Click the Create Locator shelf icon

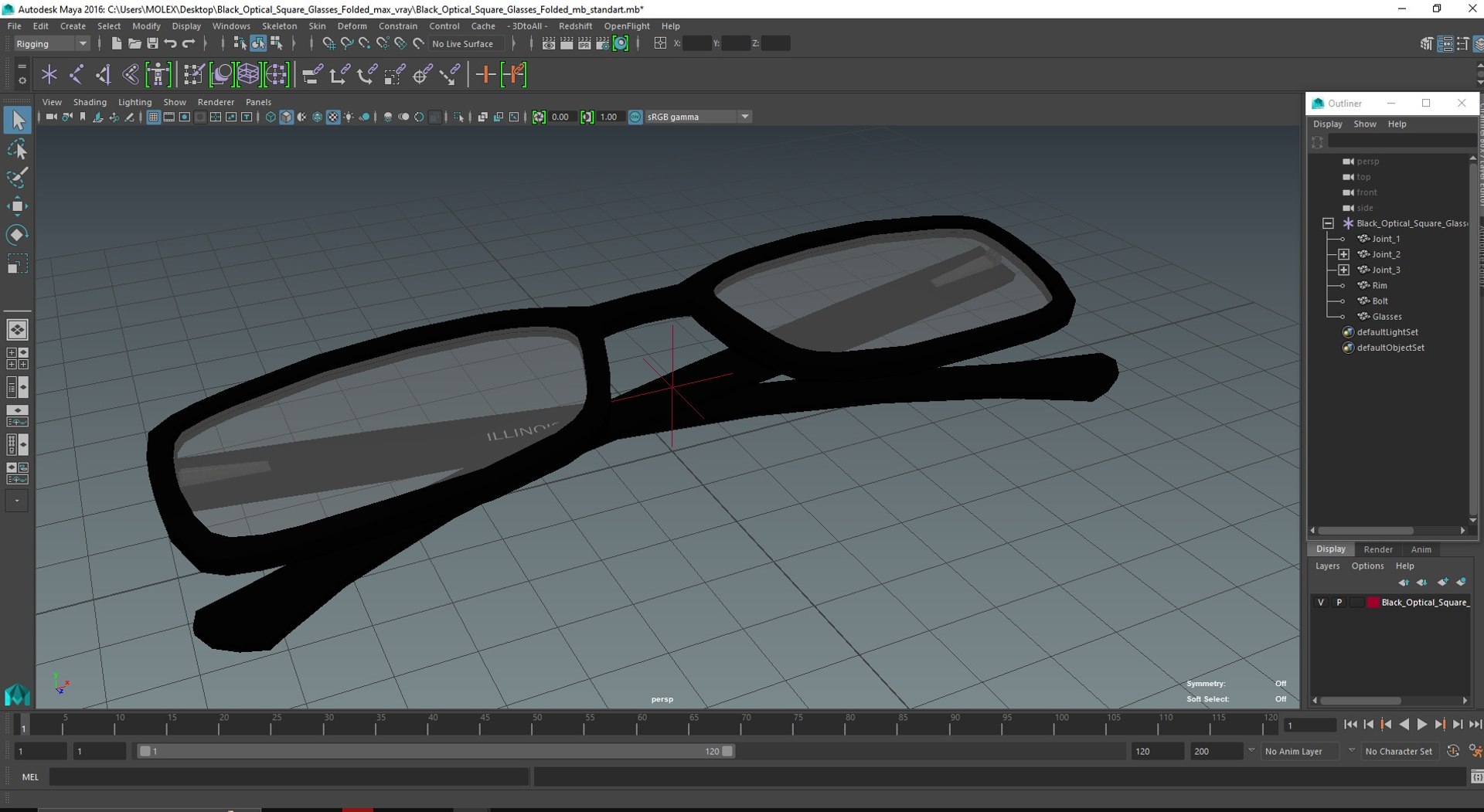[x=49, y=75]
